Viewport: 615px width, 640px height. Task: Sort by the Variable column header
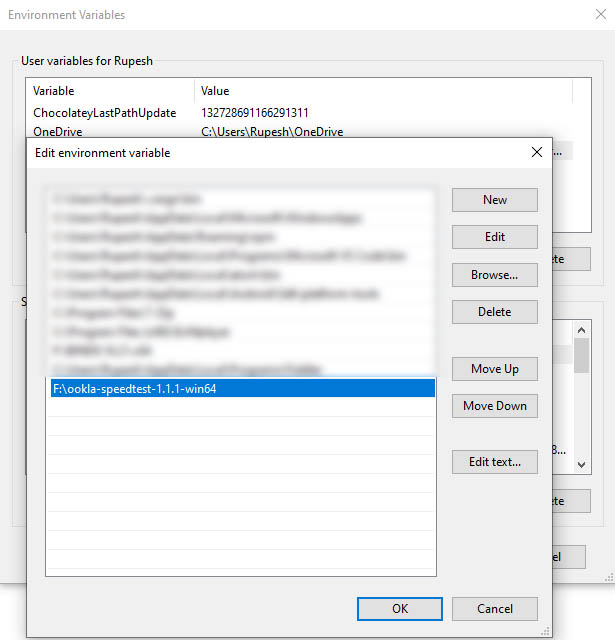(110, 91)
